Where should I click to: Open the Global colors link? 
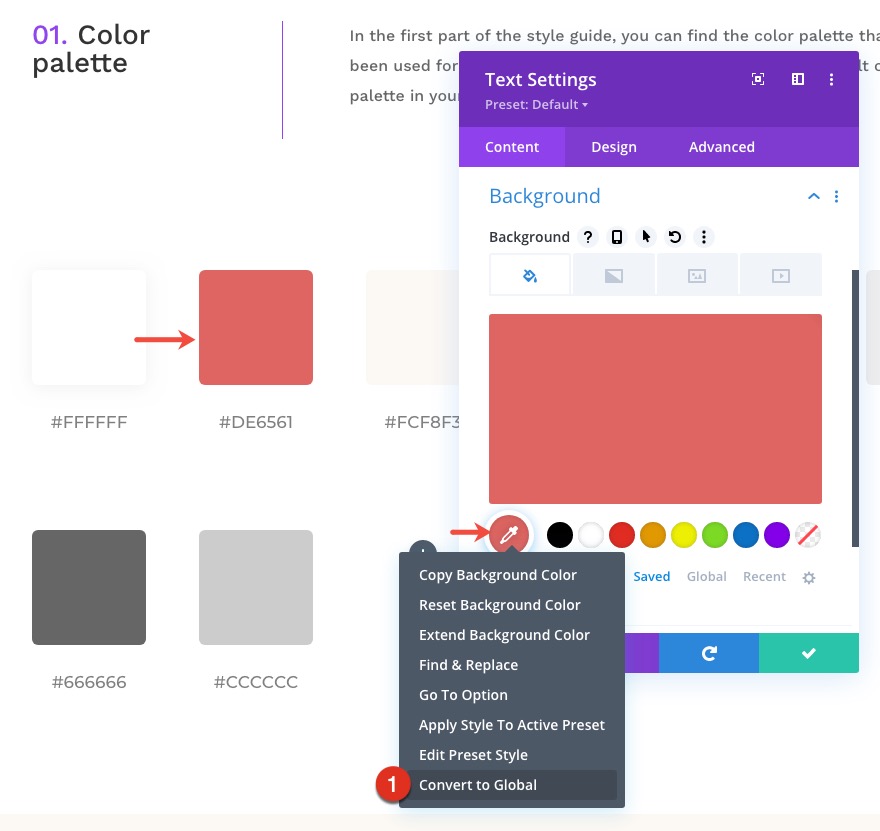pyautogui.click(x=706, y=576)
